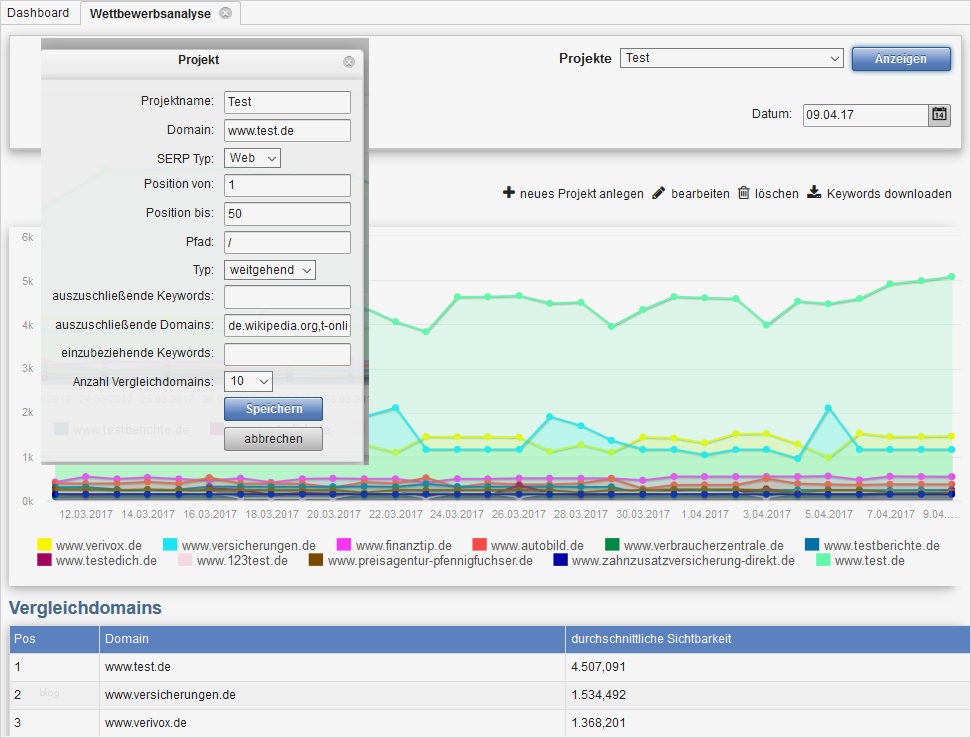
Task: Focus the Pfad input field
Action: pyautogui.click(x=287, y=242)
